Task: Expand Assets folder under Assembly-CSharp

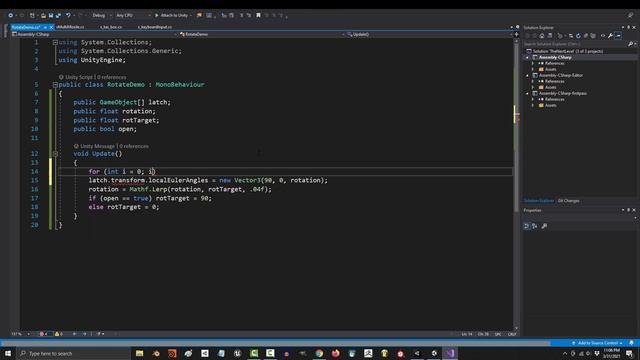Action: (x=533, y=70)
